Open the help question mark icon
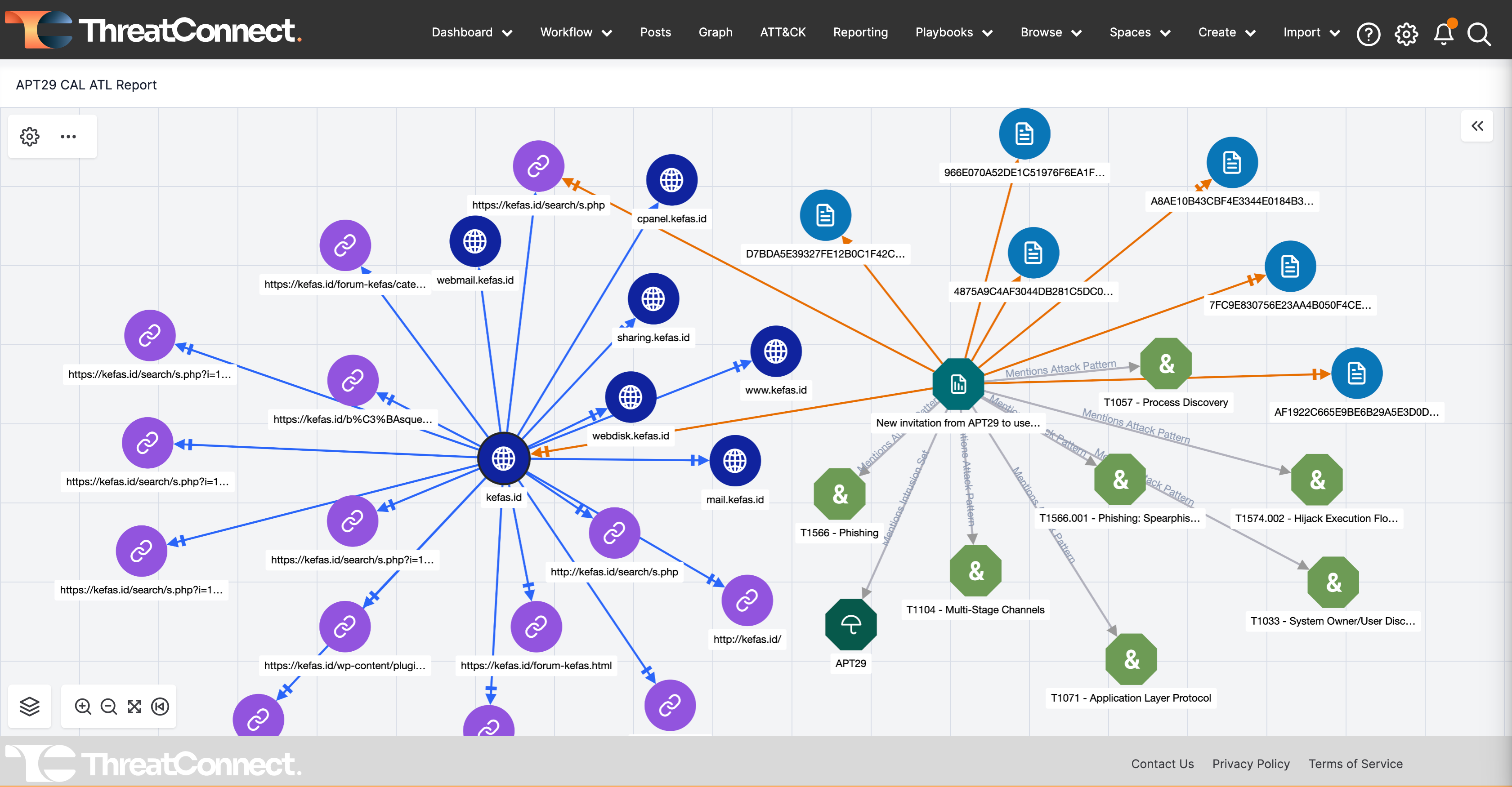The width and height of the screenshot is (1512, 787). click(x=1369, y=34)
